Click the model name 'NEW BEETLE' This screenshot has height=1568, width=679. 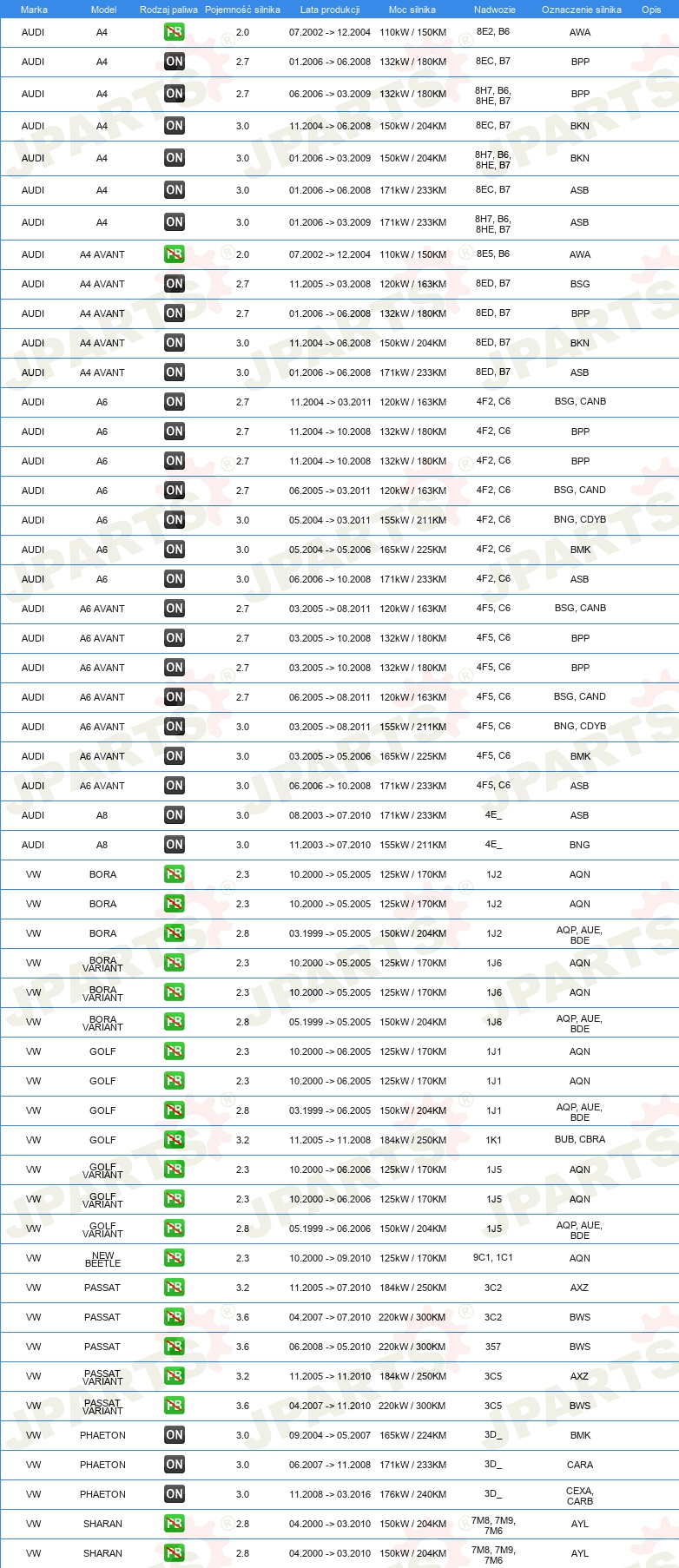coord(102,1259)
